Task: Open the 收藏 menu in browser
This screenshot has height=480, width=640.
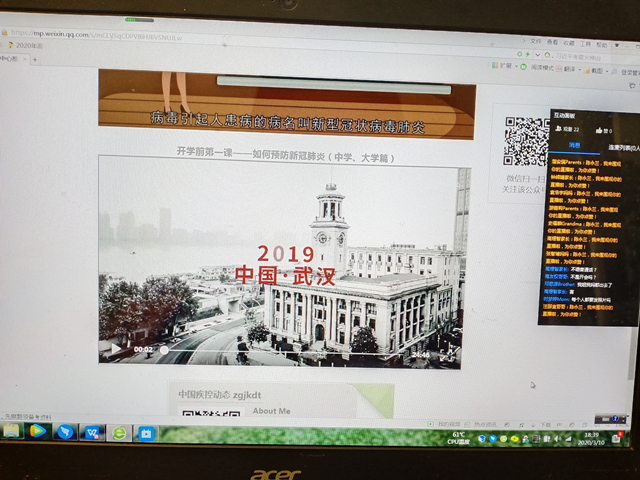Action: coord(569,43)
